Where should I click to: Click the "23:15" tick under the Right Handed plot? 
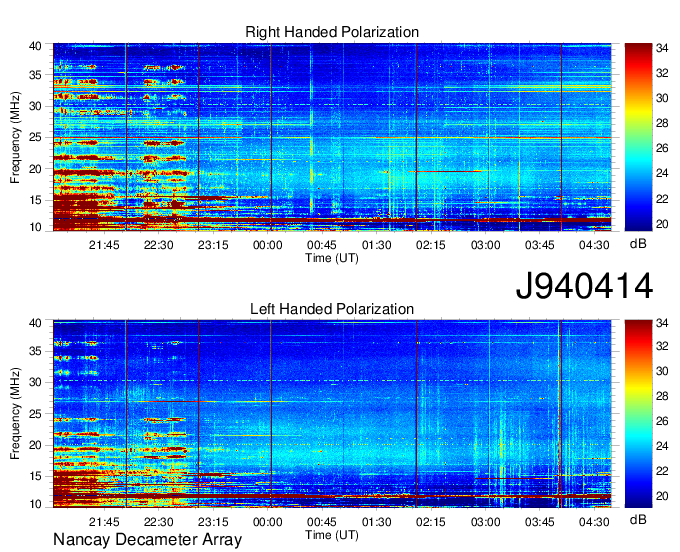pyautogui.click(x=213, y=245)
